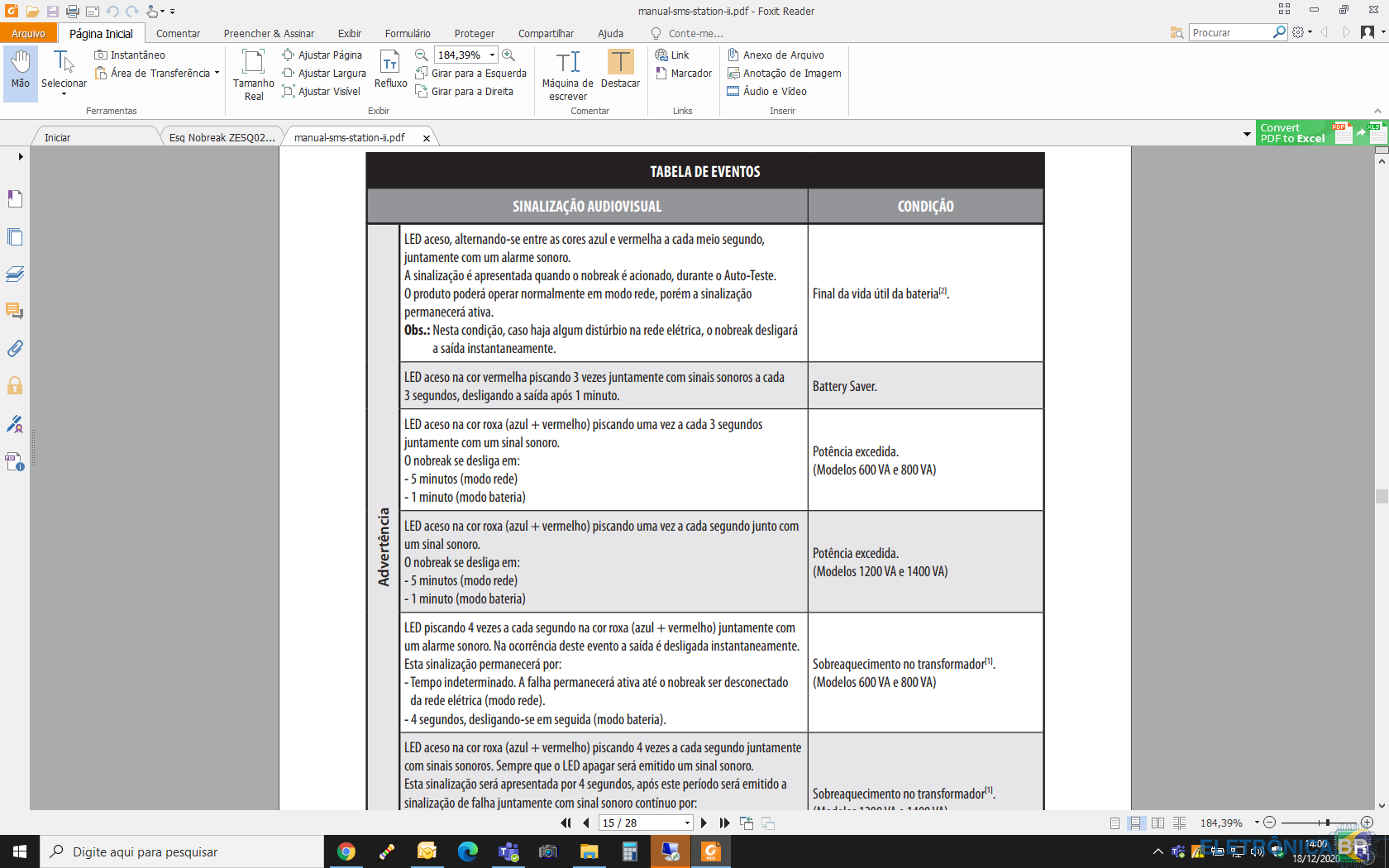Close the manual-sms-station-ii.pdf tab
This screenshot has height=868, width=1389.
pyautogui.click(x=427, y=138)
